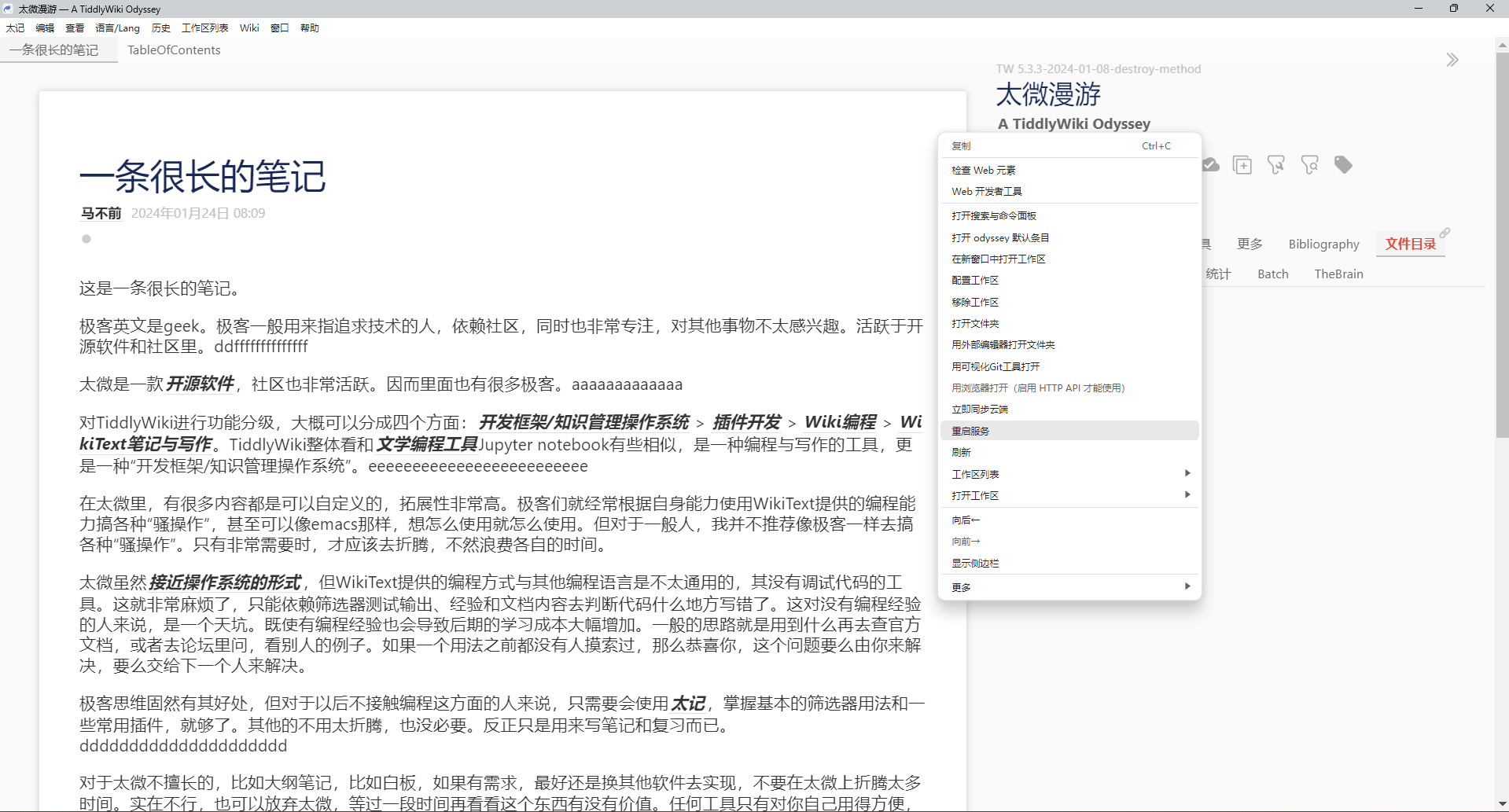The image size is (1509, 812).
Task: Expand 更多 submenu in context menu
Action: click(1069, 586)
